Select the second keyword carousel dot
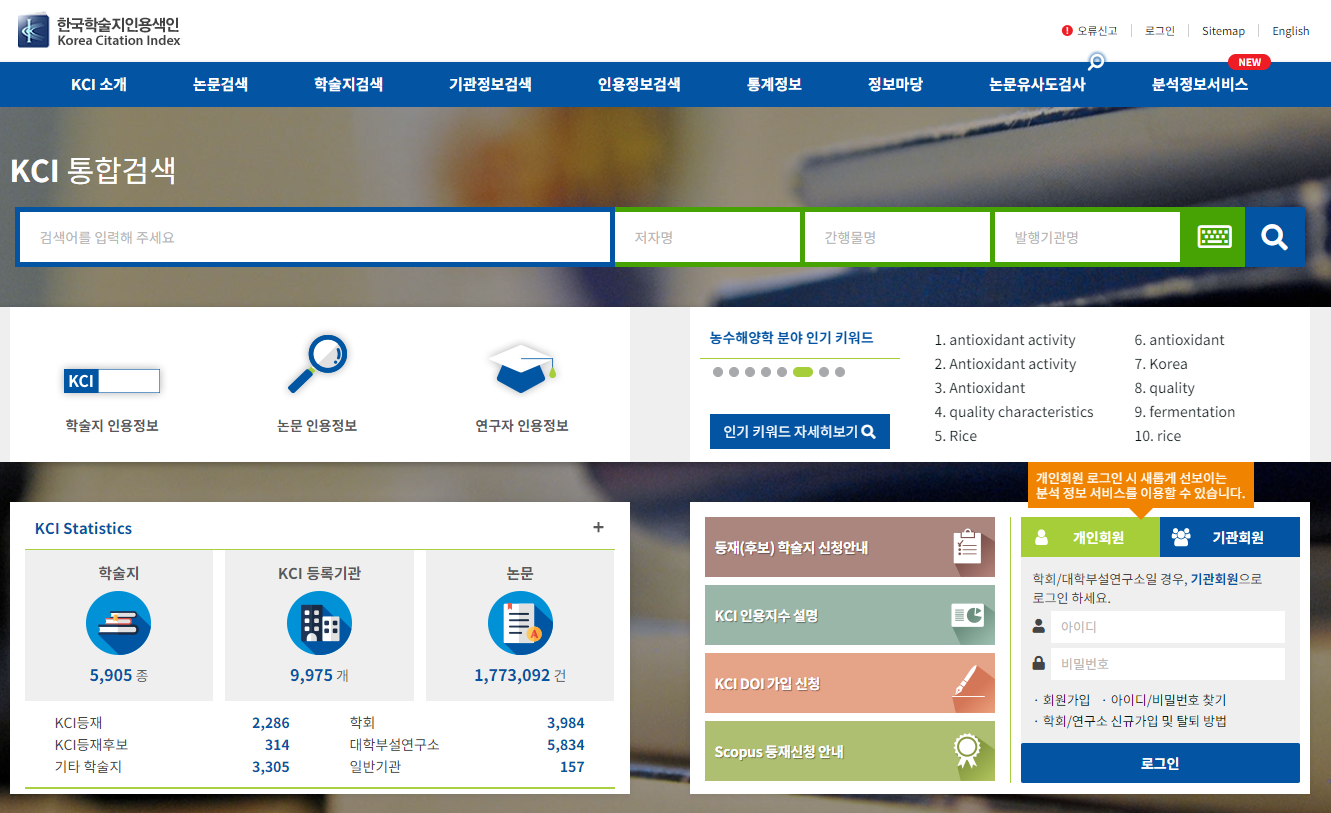This screenshot has width=1331, height=813. click(734, 372)
